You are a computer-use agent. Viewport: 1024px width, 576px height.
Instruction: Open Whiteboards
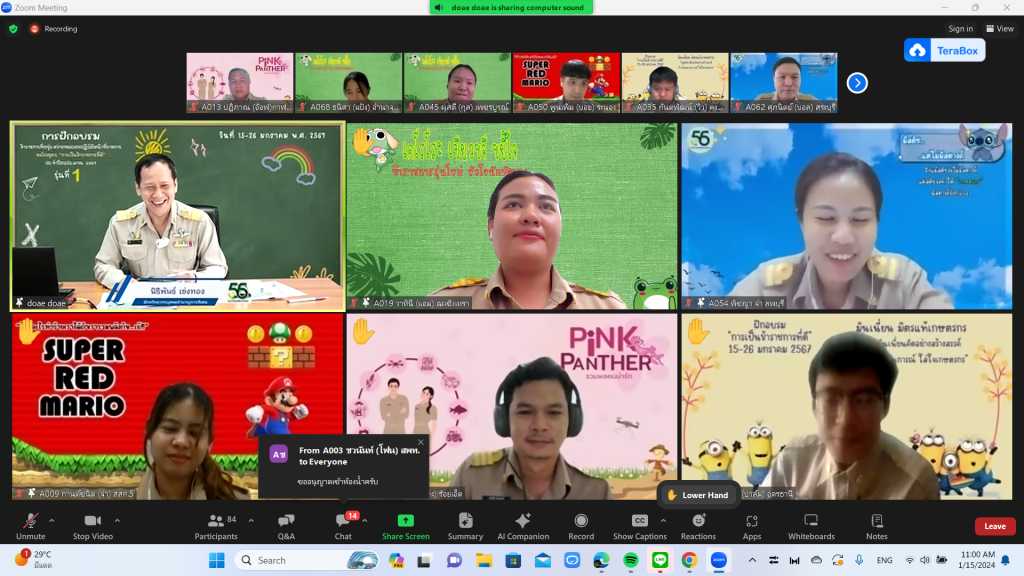(x=811, y=525)
